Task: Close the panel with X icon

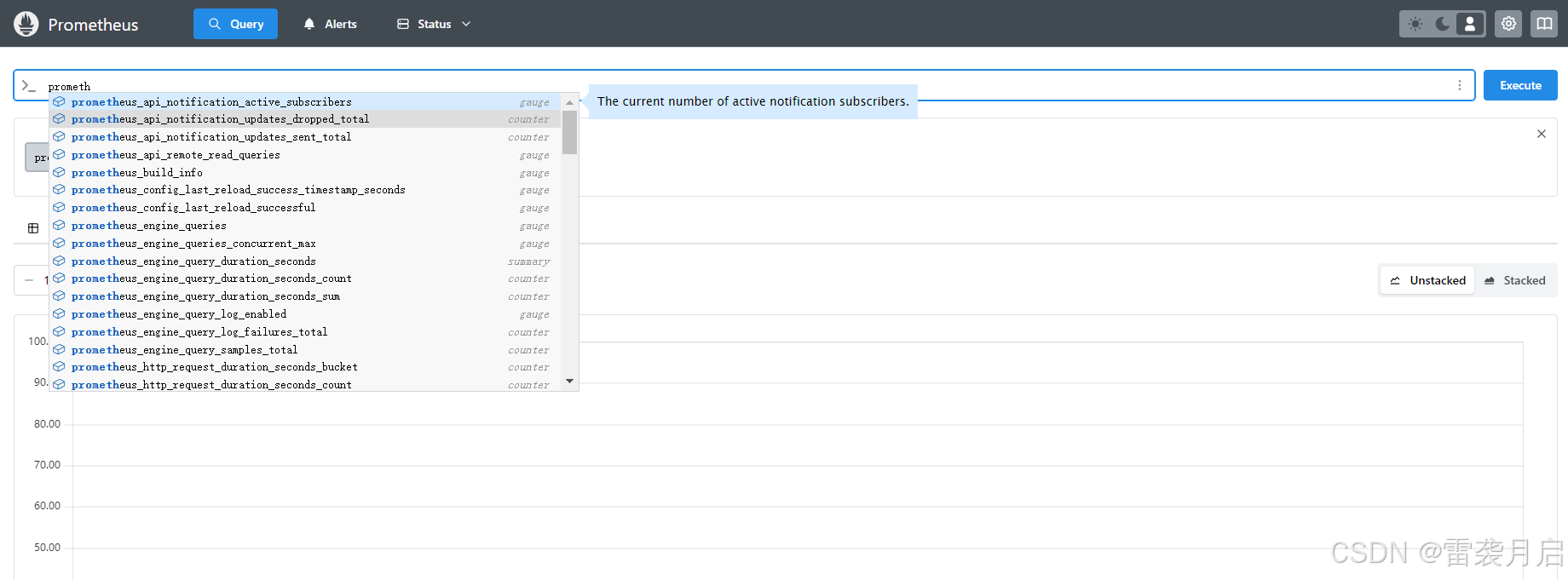Action: [1542, 134]
